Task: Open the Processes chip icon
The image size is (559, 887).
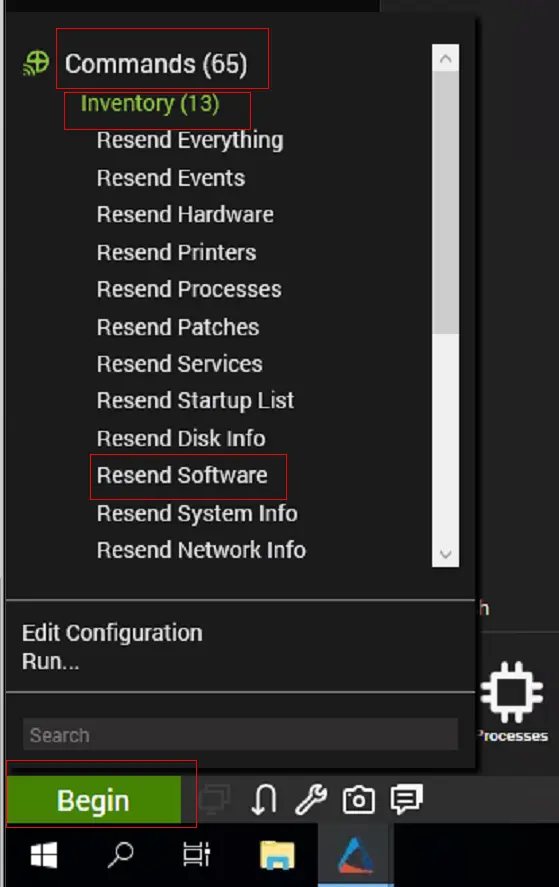Action: pyautogui.click(x=512, y=692)
